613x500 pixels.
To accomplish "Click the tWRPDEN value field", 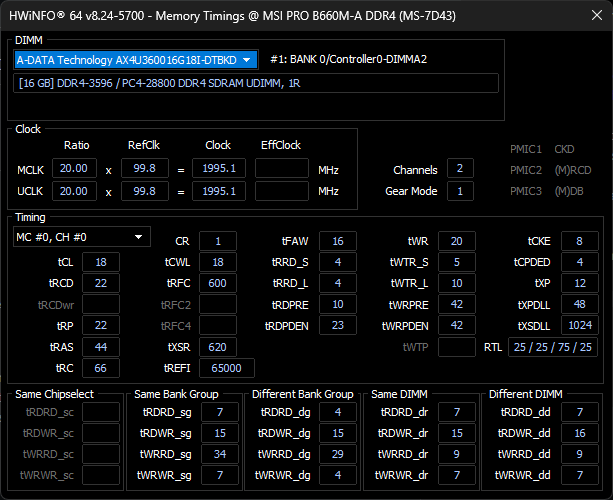I will 457,325.
